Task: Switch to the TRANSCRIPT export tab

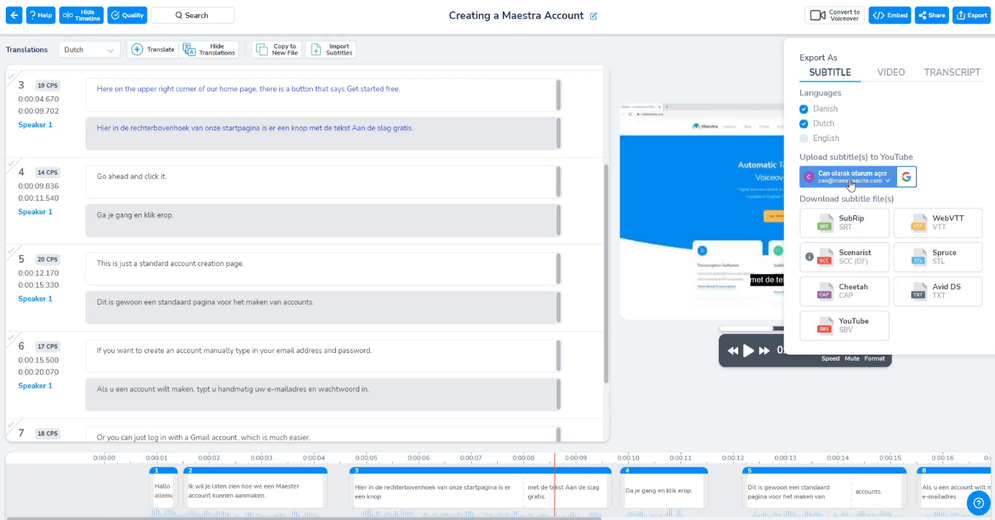Action: click(952, 72)
